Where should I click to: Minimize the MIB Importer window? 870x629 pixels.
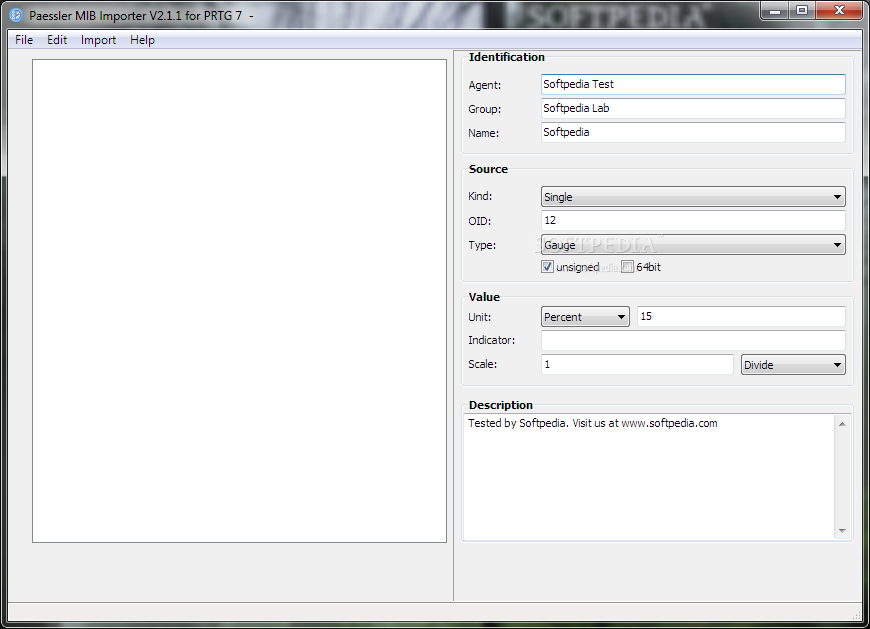click(x=775, y=11)
